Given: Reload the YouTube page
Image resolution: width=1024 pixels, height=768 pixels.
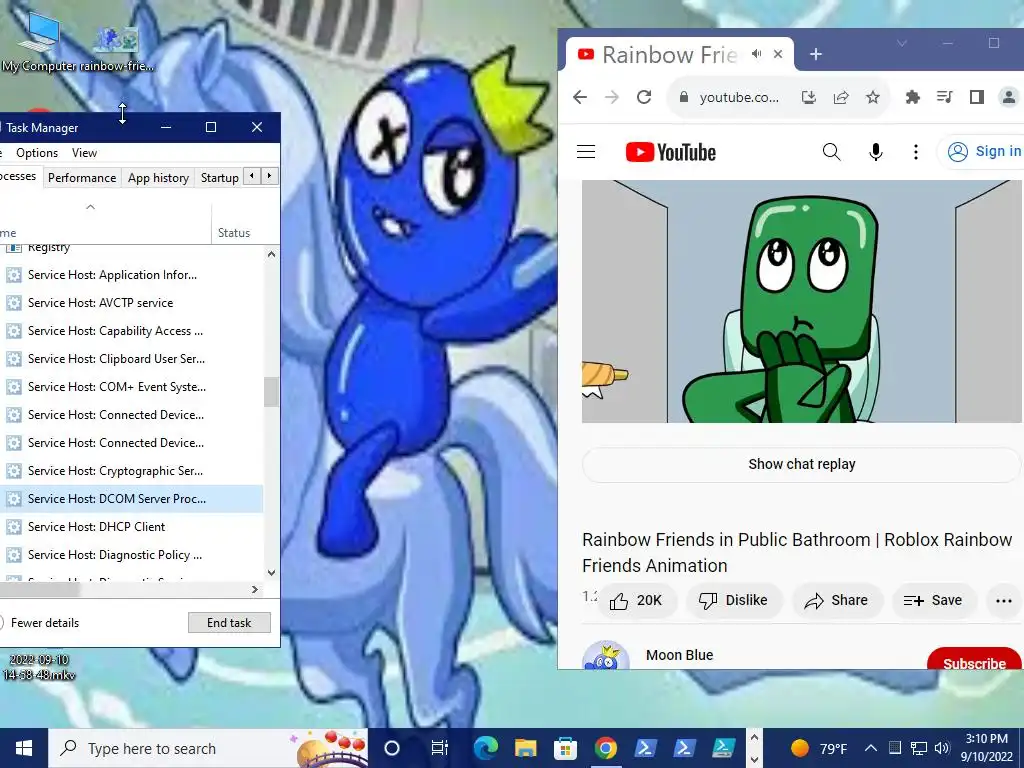Looking at the screenshot, I should tap(644, 97).
